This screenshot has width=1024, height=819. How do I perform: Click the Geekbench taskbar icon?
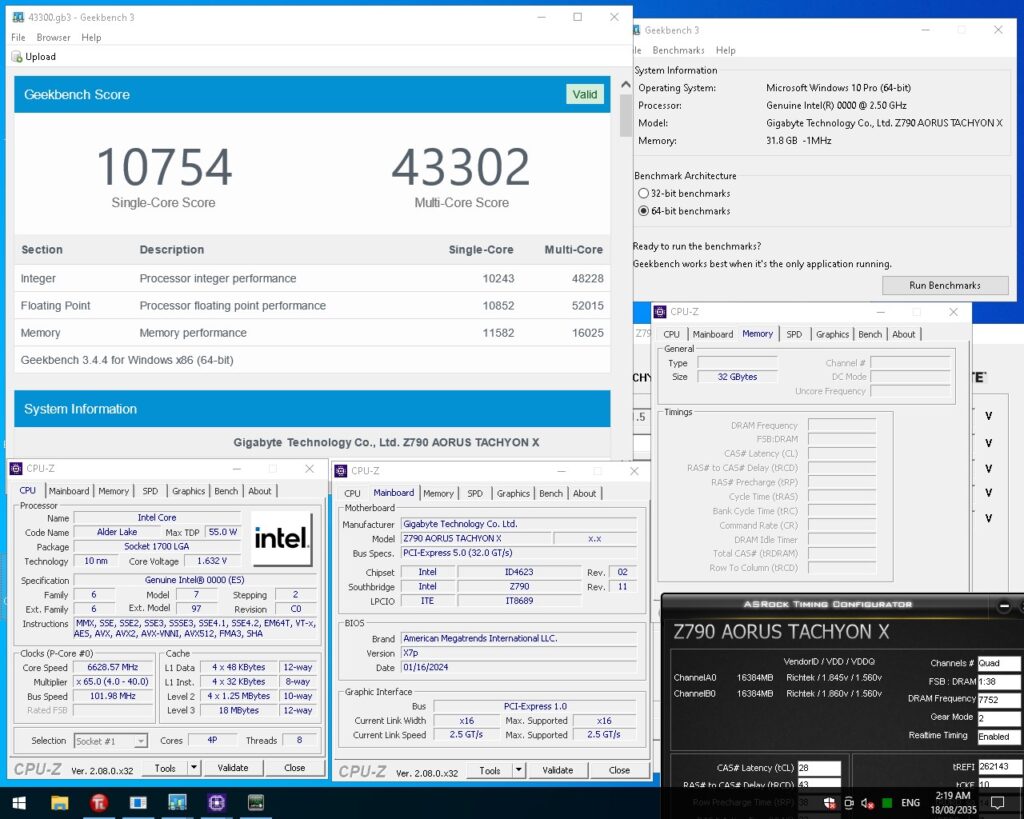click(x=140, y=803)
